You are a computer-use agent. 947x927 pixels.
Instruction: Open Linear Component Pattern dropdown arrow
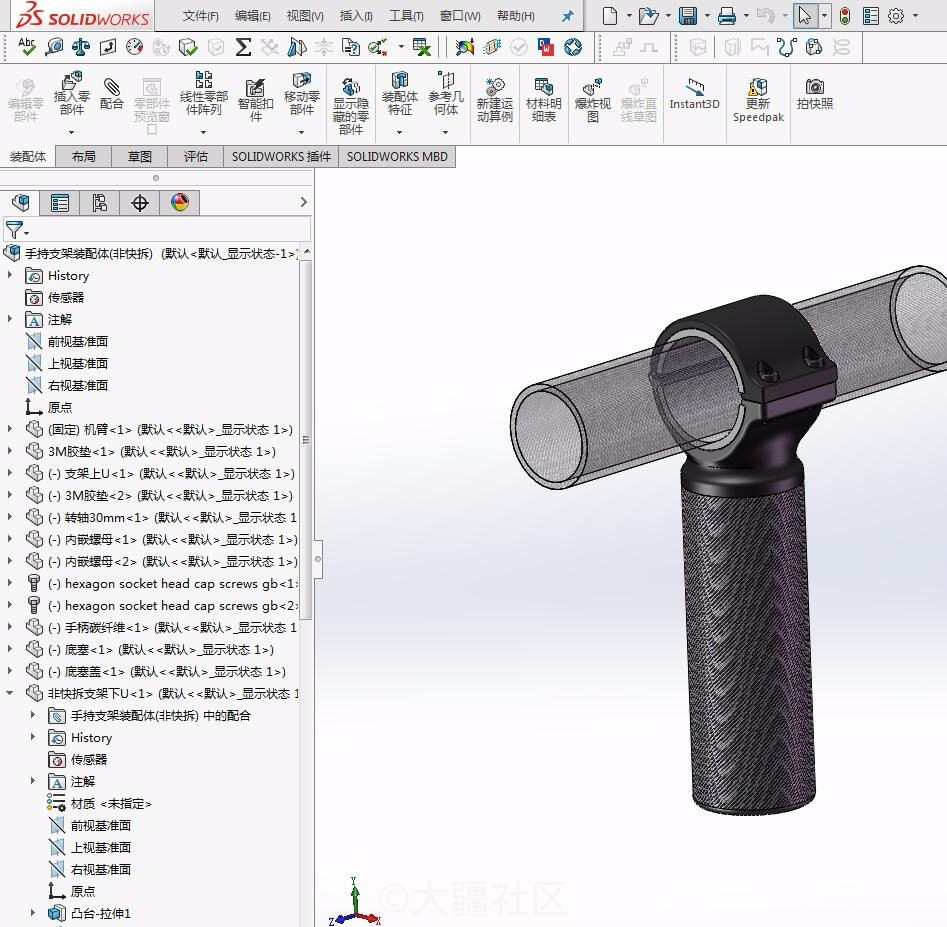(204, 132)
